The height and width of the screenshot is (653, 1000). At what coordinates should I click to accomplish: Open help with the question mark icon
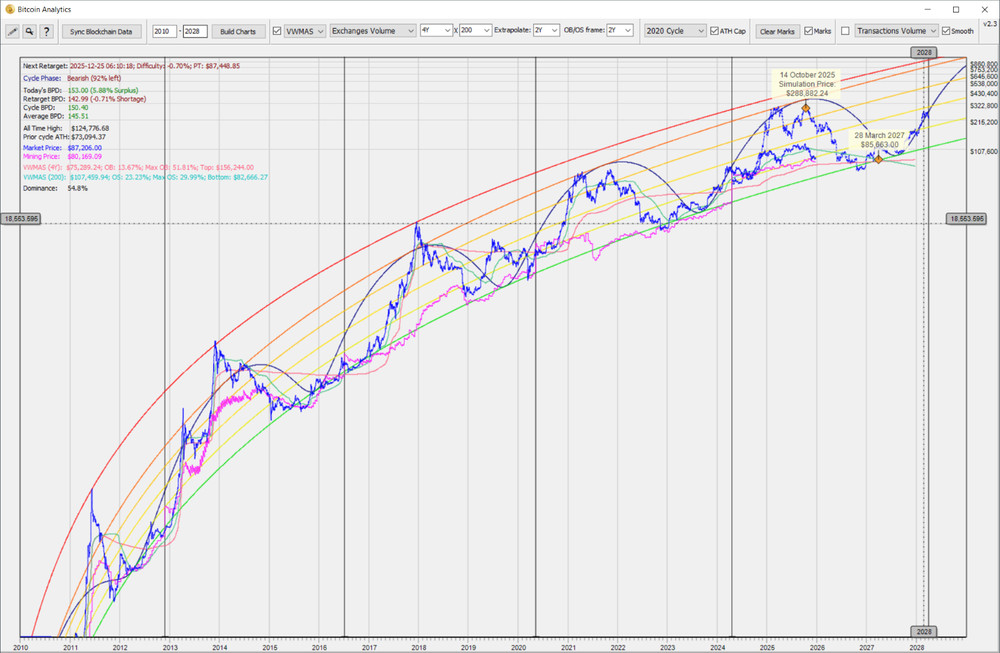coord(46,31)
